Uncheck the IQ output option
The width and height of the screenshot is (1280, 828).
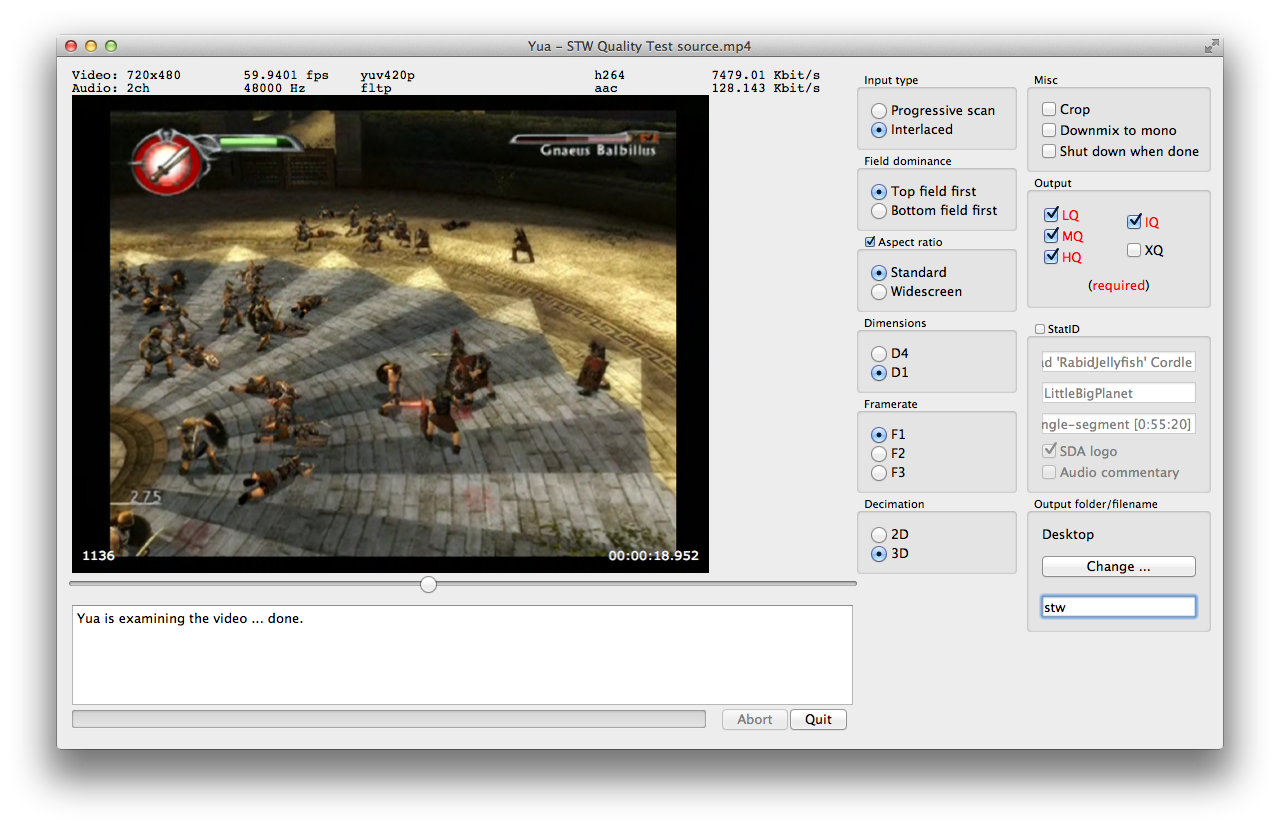coord(1134,222)
